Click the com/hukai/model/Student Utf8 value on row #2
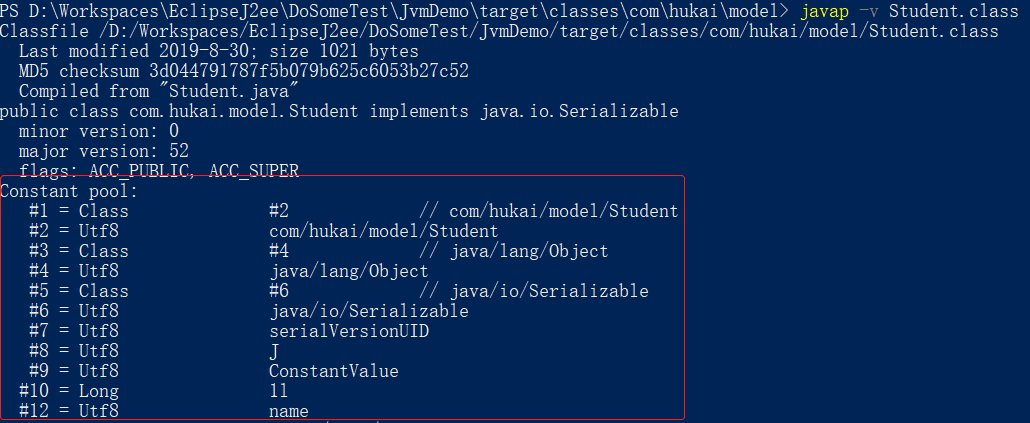 [x=368, y=231]
